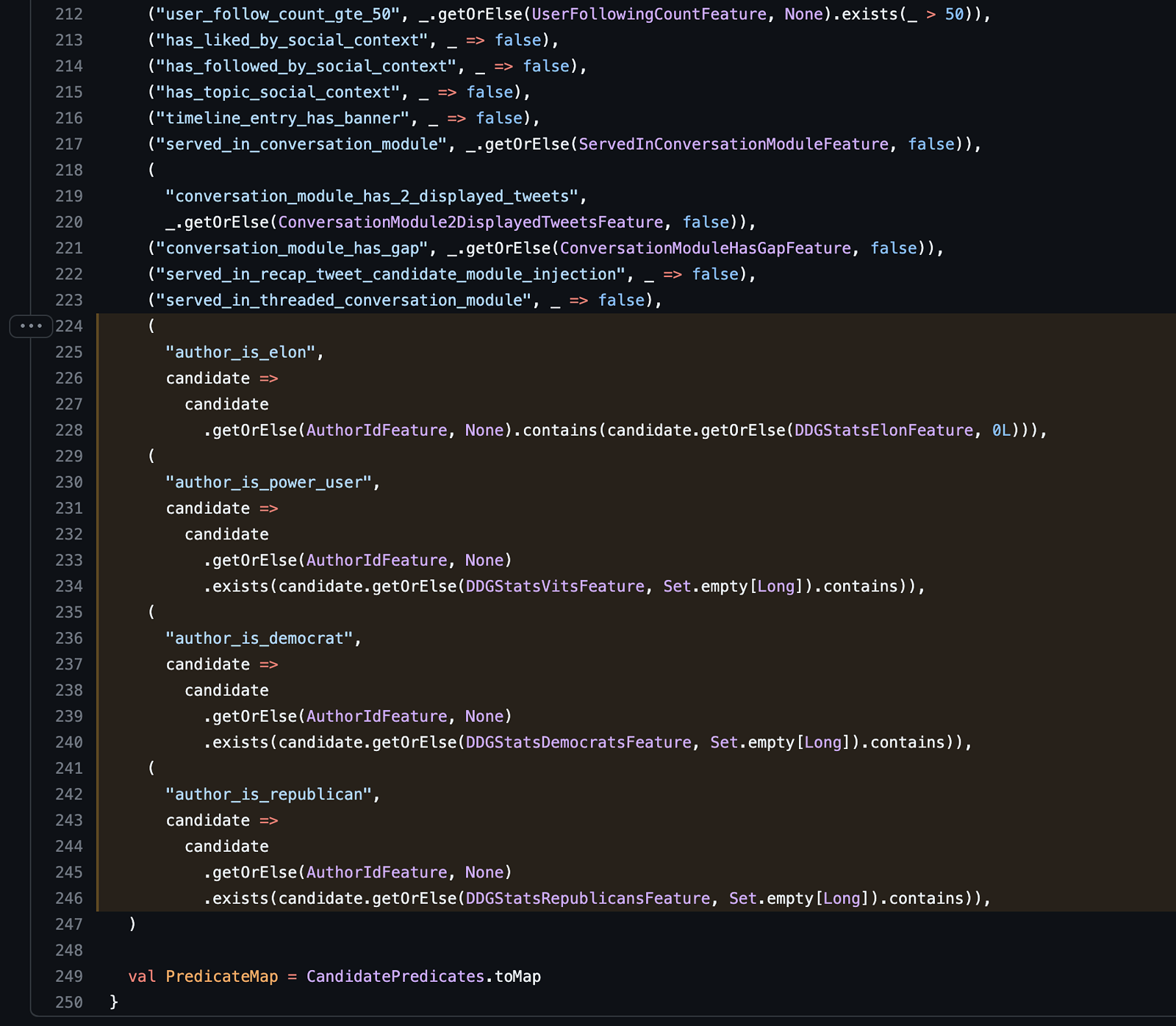Screen dimensions: 1176x1026
Task: Click the "author_is_power_user" string
Action: [268, 482]
